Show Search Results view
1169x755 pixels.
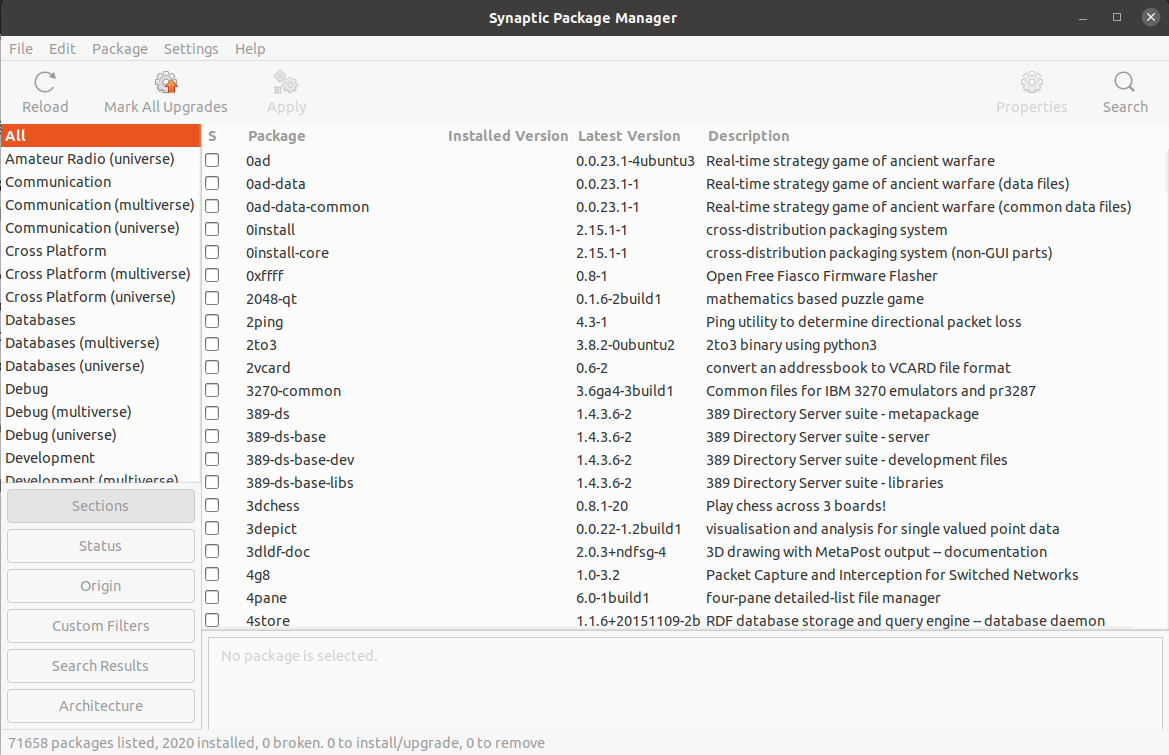pos(100,665)
